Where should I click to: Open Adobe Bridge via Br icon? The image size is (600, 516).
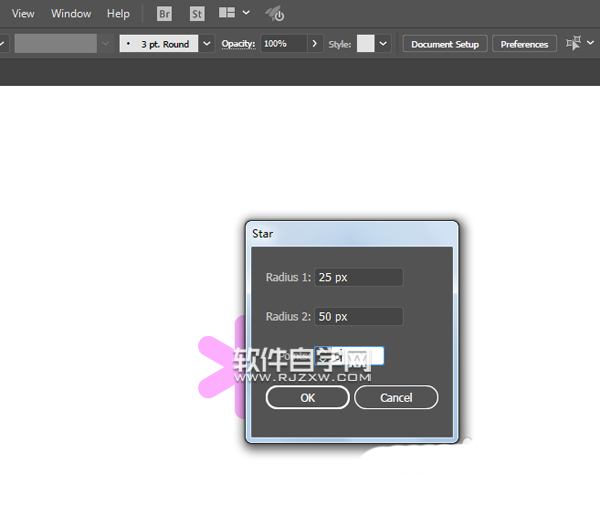point(164,14)
